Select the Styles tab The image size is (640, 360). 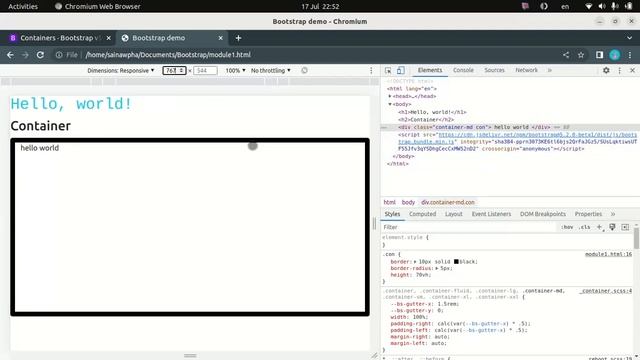392,214
